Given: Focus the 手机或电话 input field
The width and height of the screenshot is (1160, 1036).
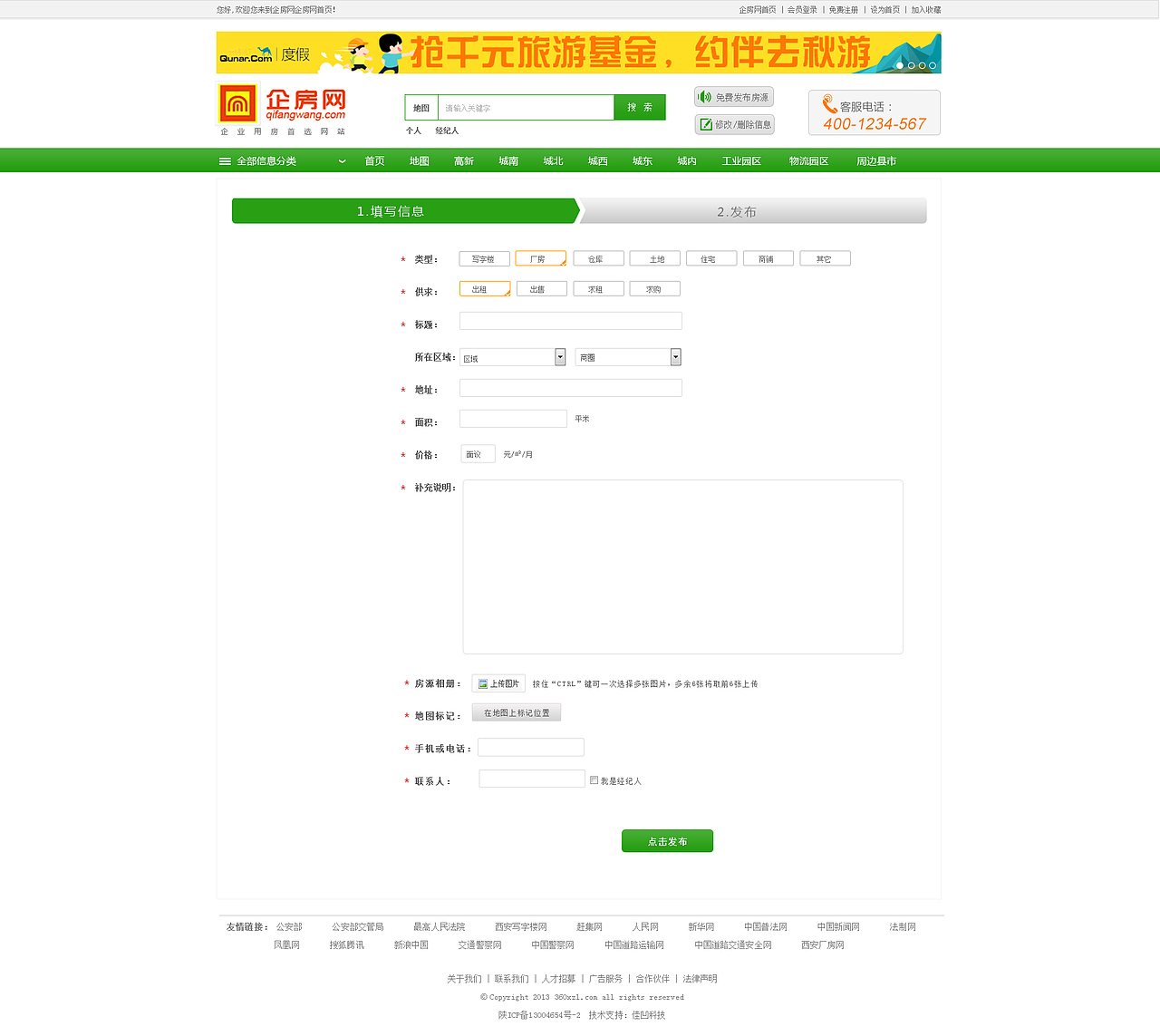Looking at the screenshot, I should [x=531, y=748].
